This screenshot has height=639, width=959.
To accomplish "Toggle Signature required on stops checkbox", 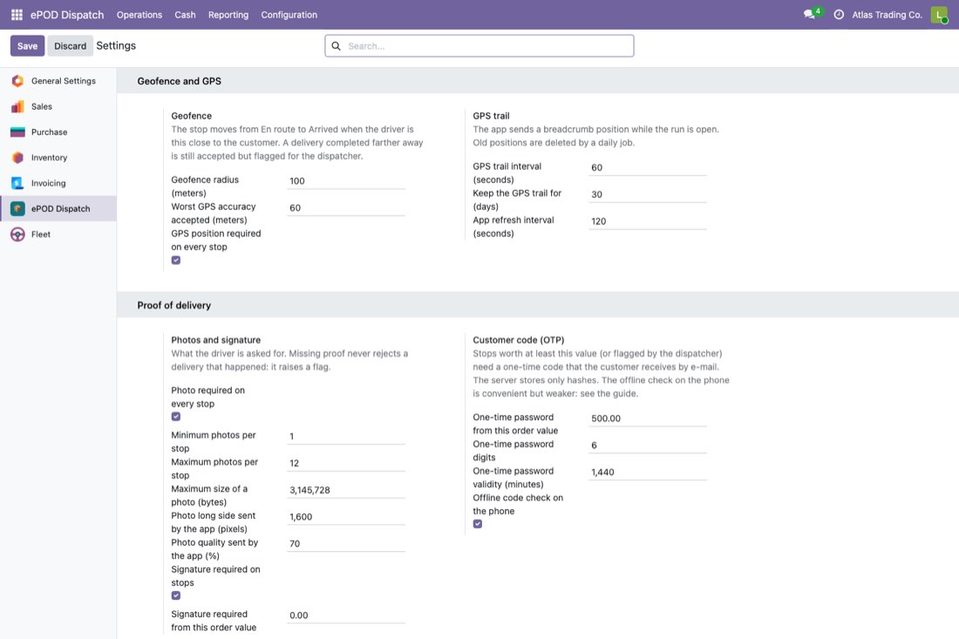I will click(176, 596).
